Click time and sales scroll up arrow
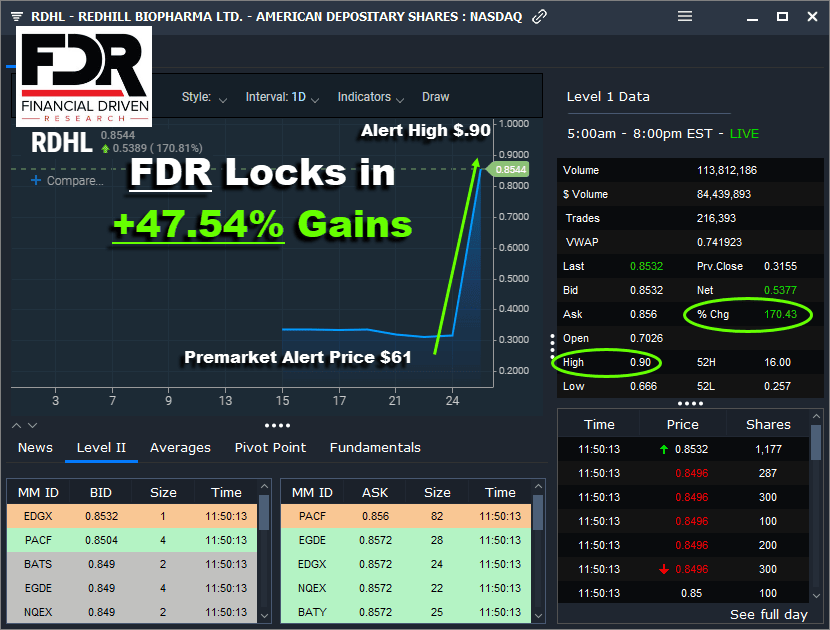This screenshot has width=830, height=630. 816,417
